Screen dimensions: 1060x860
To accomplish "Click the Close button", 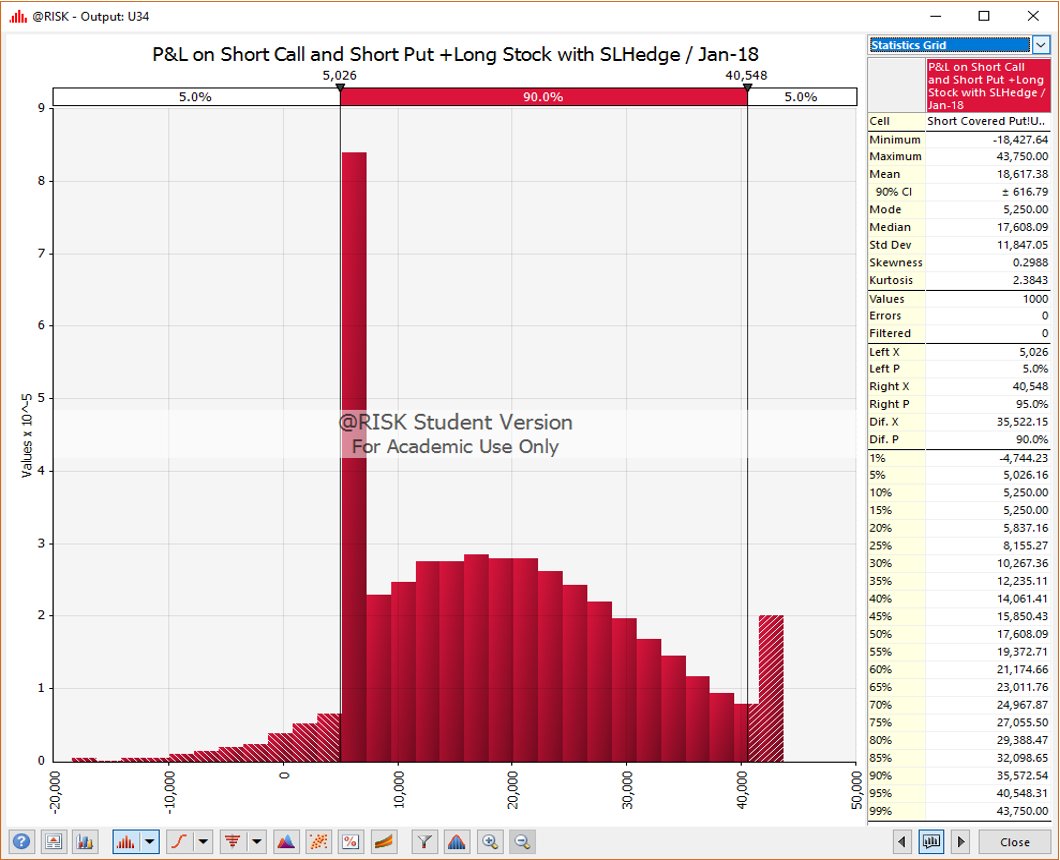I will (x=1015, y=842).
